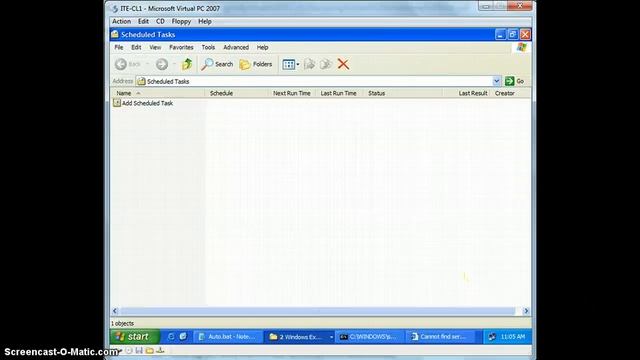640x360 pixels.
Task: Open Virtual PC Floppy menu
Action: (x=181, y=21)
